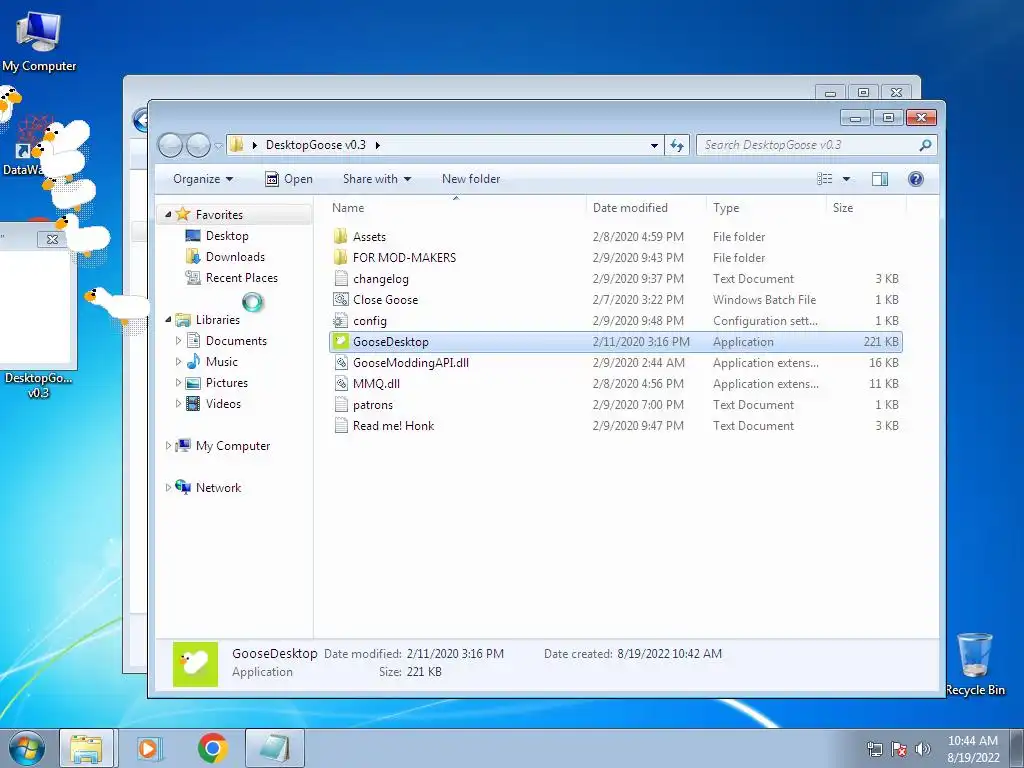This screenshot has width=1024, height=768.
Task: Click the "16 KB" size cell
Action: tap(884, 362)
